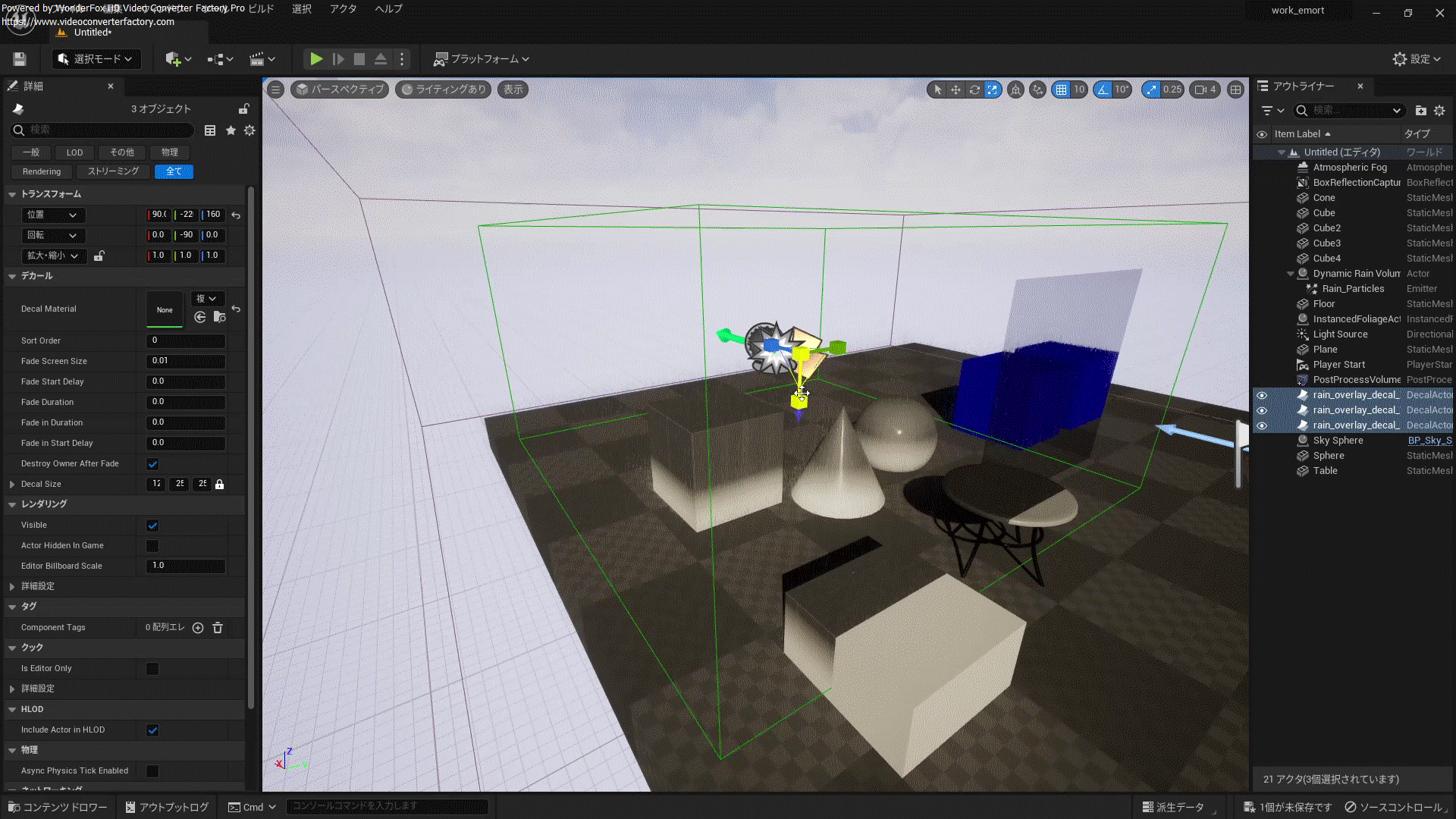Open the 選択モード mode dropdown
Image resolution: width=1456 pixels, height=819 pixels.
[x=96, y=59]
